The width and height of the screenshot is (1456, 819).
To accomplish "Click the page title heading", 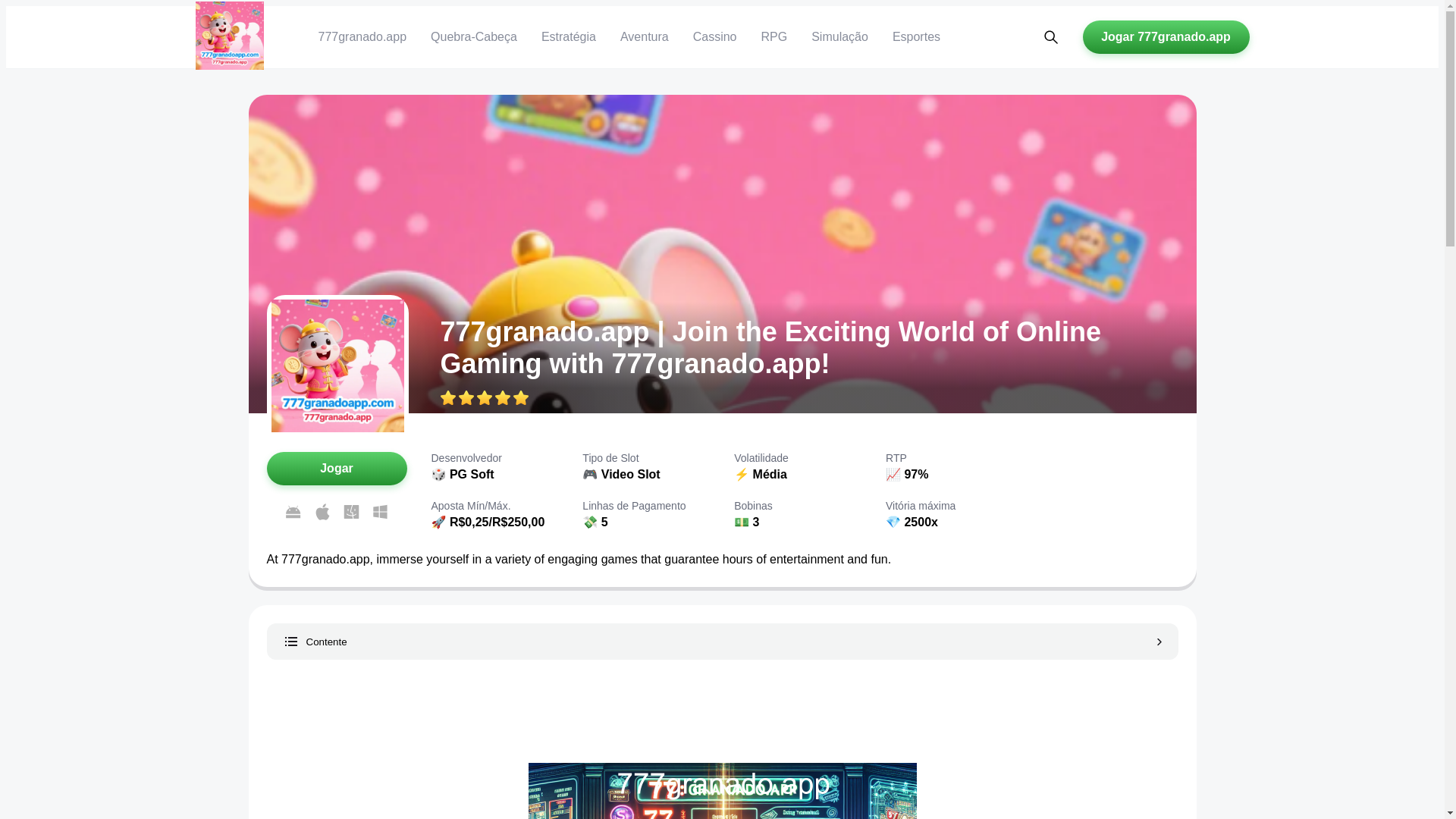I will tap(770, 348).
